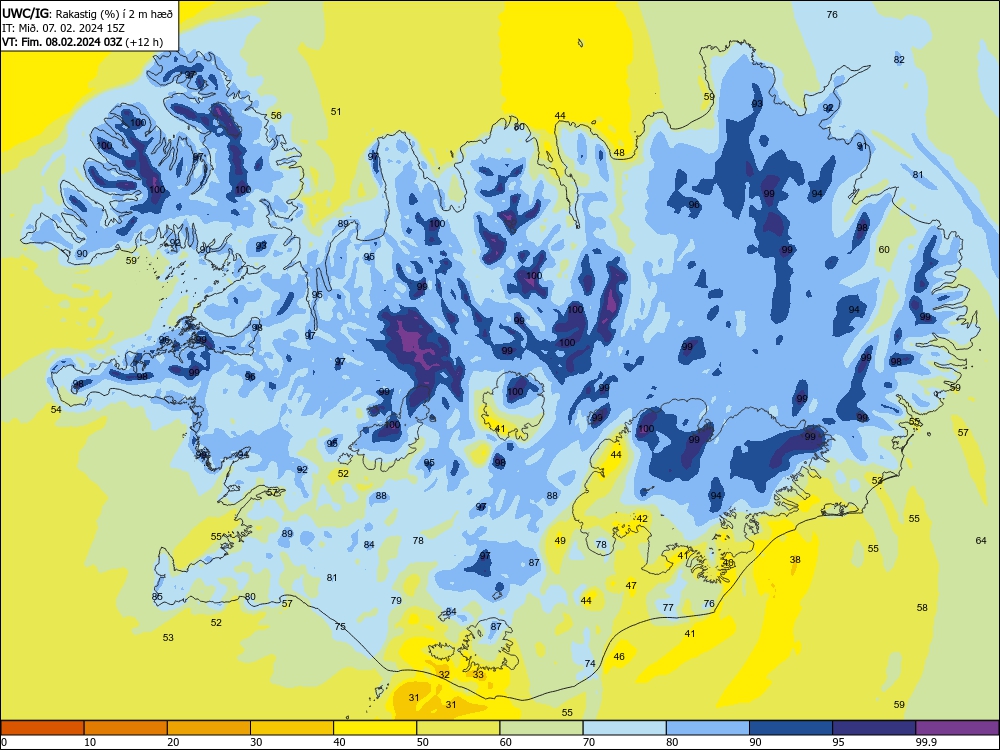Viewport: 1000px width, 750px height.
Task: Select the value '90' in the Westfjords
Action: (82, 254)
